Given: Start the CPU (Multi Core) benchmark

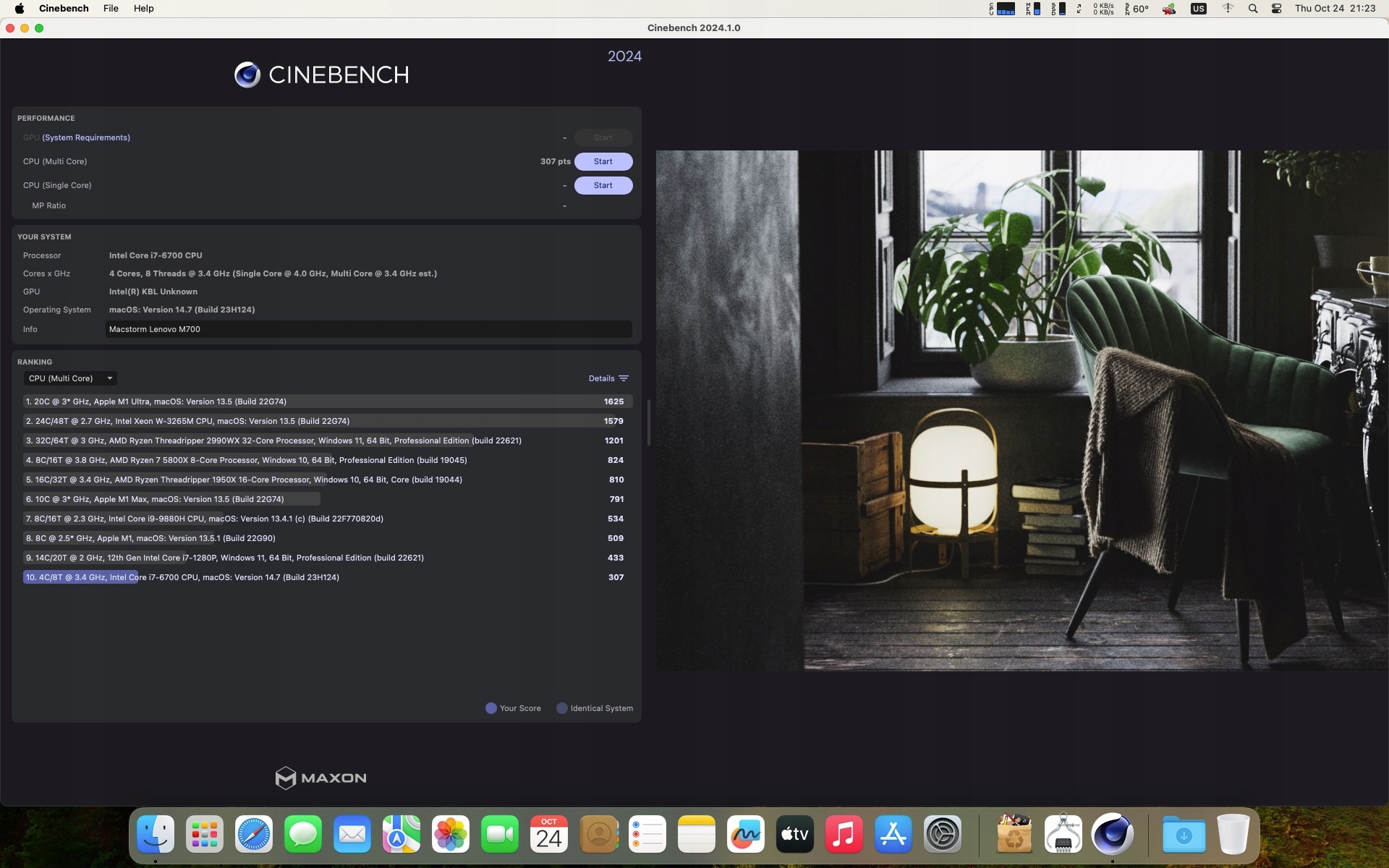Looking at the screenshot, I should [603, 161].
